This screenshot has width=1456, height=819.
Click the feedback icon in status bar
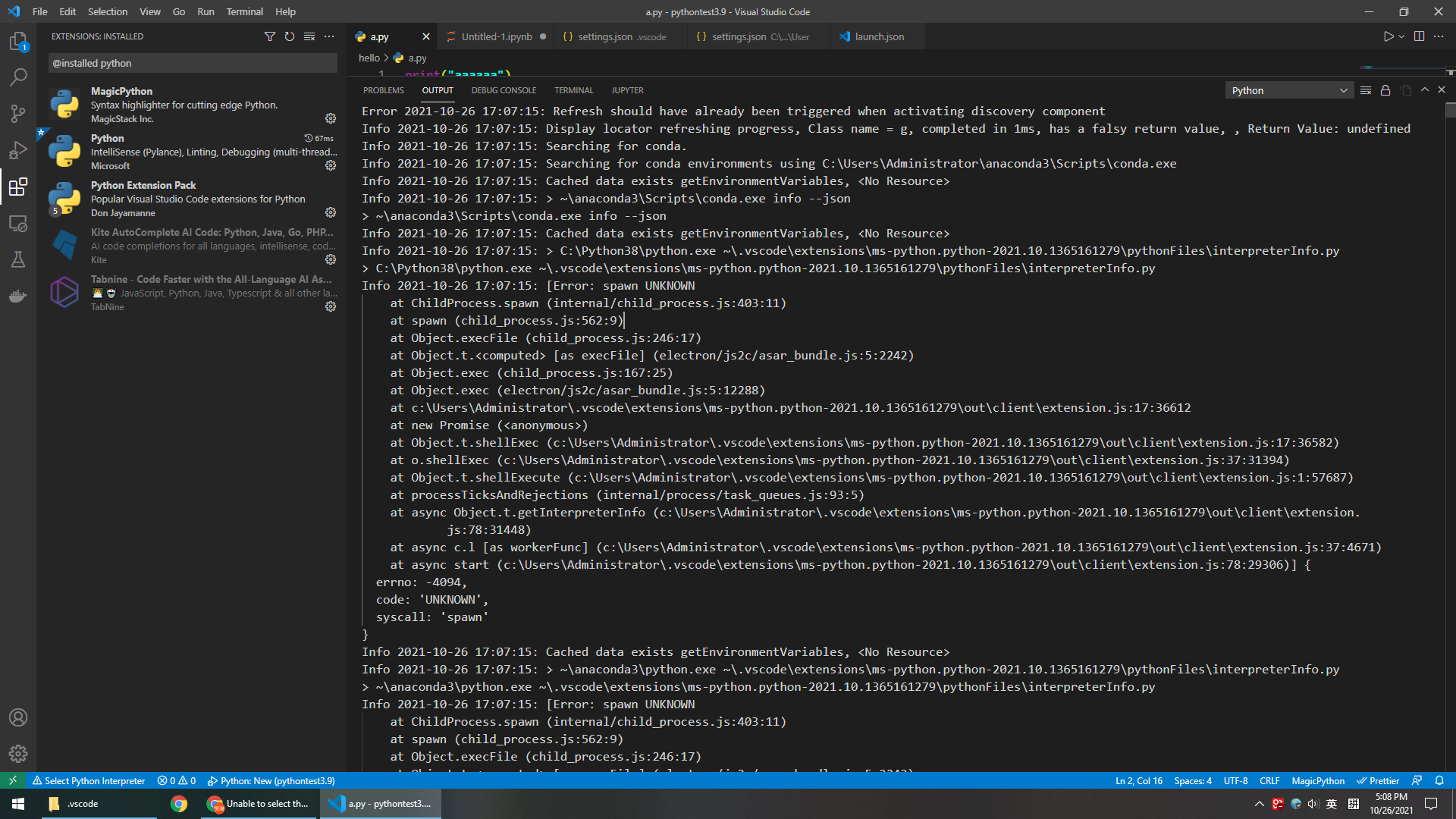[x=1417, y=780]
